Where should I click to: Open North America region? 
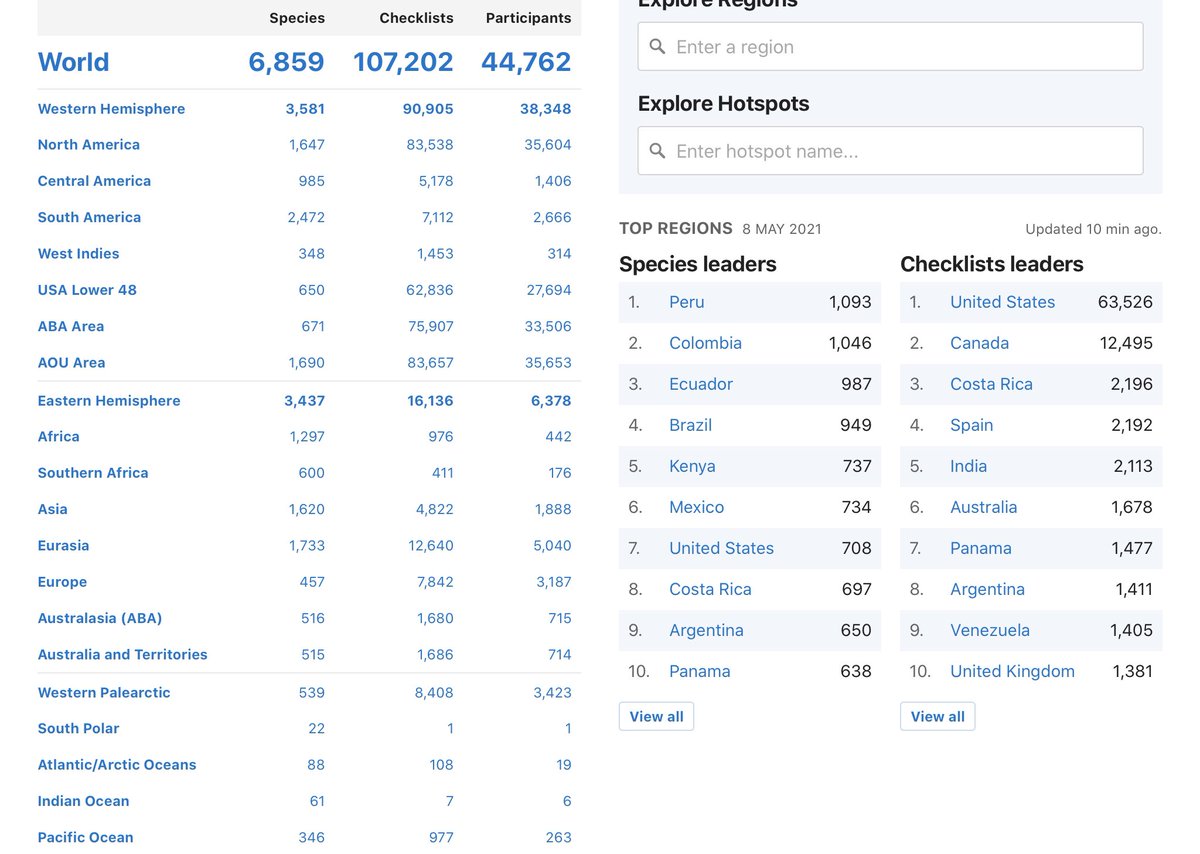tap(88, 145)
